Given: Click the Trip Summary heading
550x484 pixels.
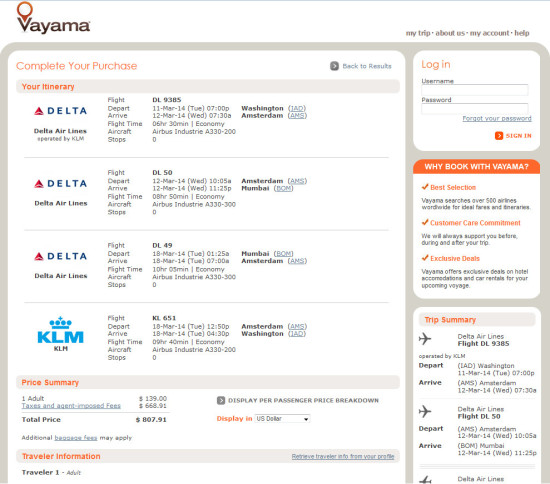Looking at the screenshot, I should (x=450, y=320).
